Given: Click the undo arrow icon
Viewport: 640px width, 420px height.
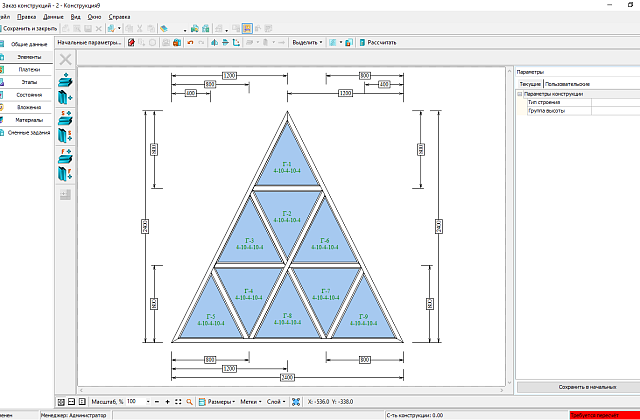Looking at the screenshot, I should pos(190,42).
